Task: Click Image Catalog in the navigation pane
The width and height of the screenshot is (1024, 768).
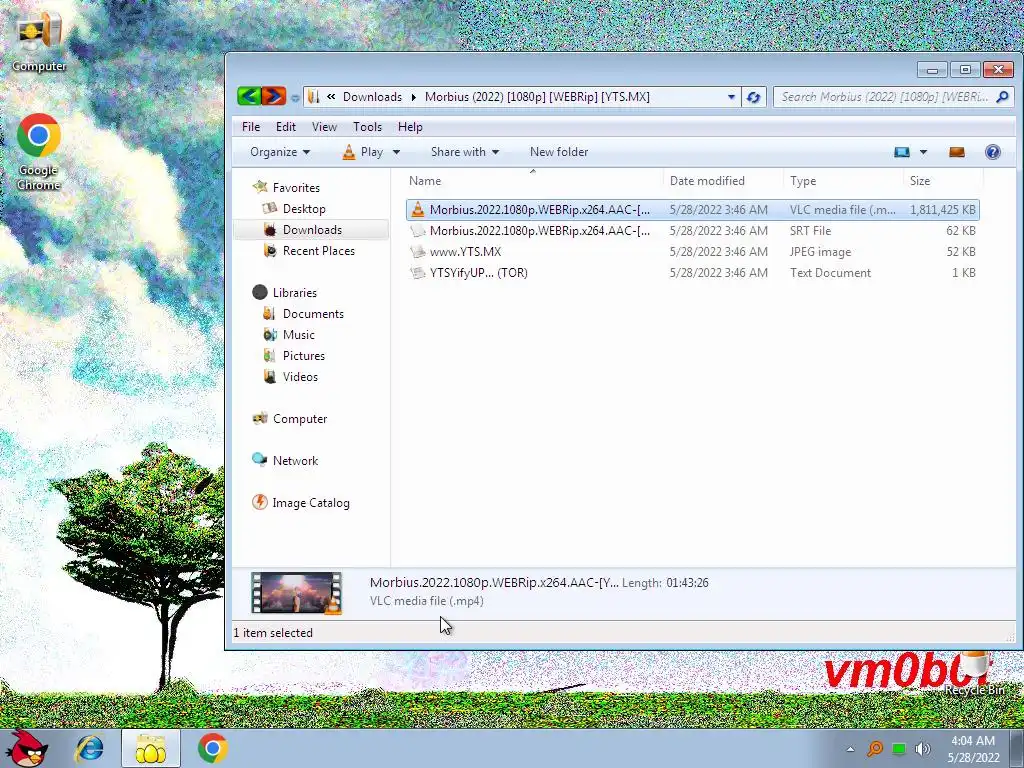Action: 311,502
